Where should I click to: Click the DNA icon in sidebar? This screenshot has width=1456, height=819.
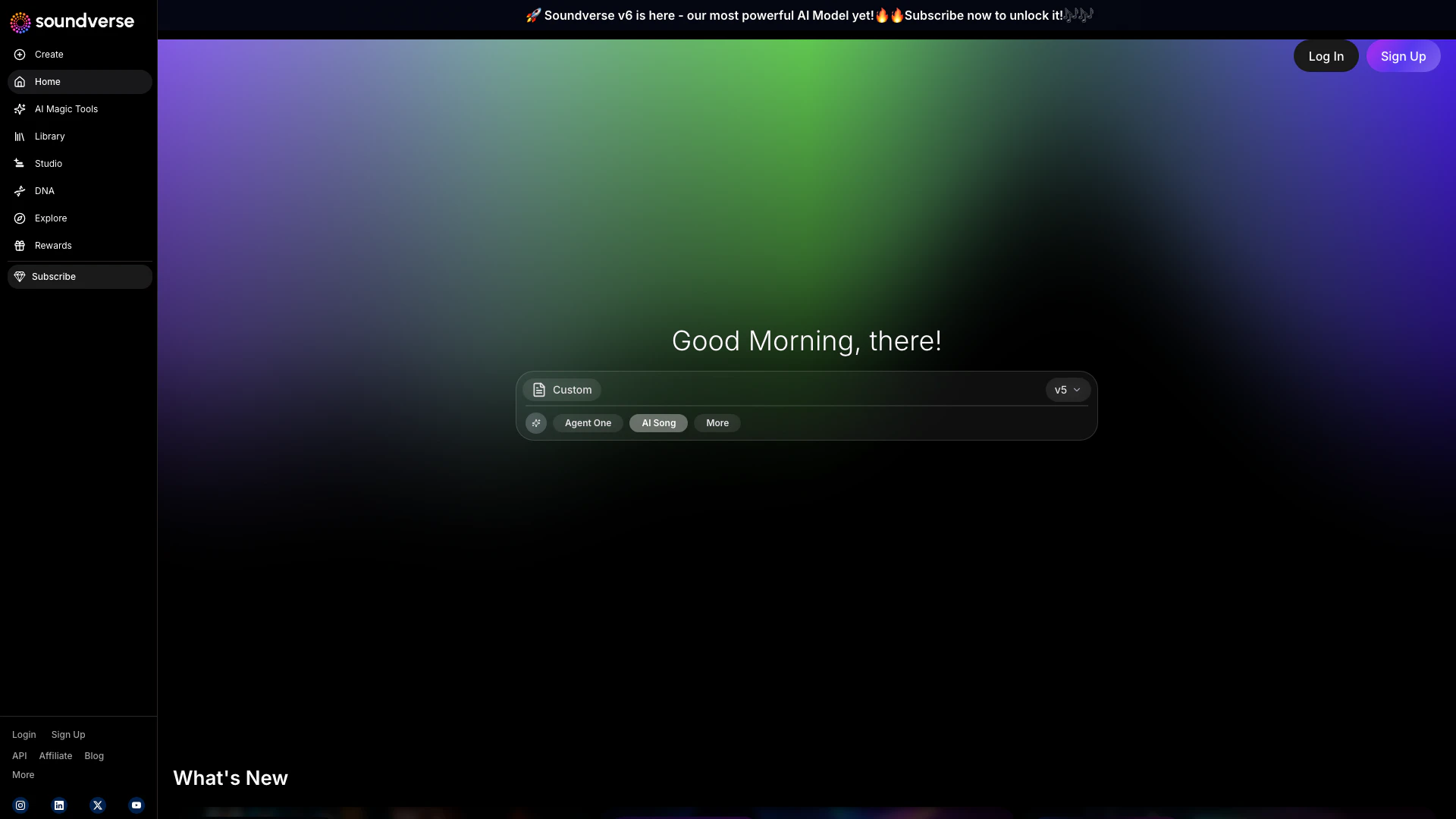[20, 191]
